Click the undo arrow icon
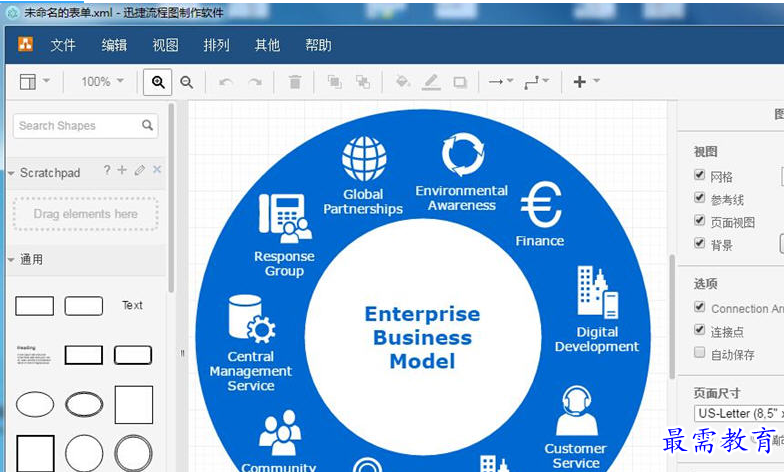Viewport: 784px width, 472px height. (x=226, y=82)
